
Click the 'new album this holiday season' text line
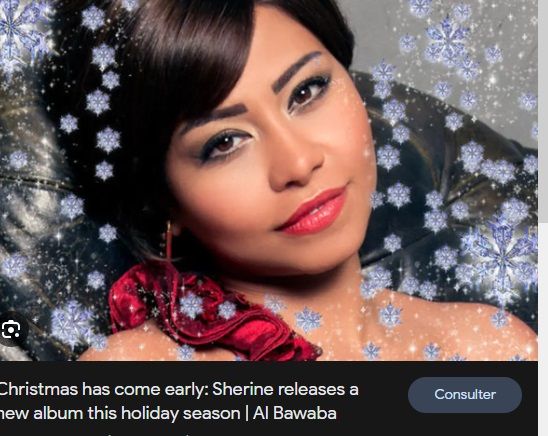(119, 413)
